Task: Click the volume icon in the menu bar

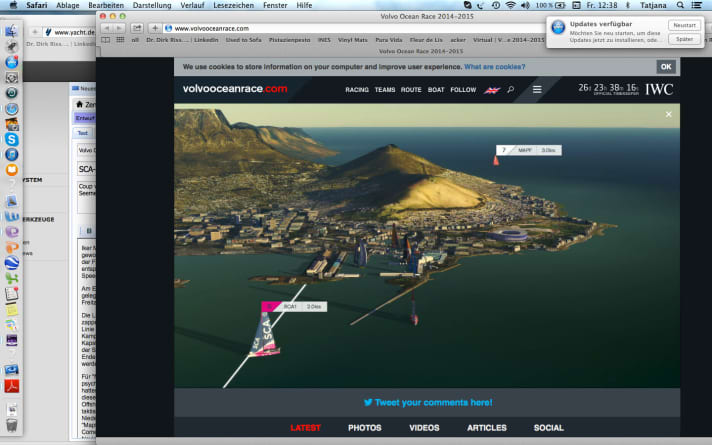Action: [525, 5]
